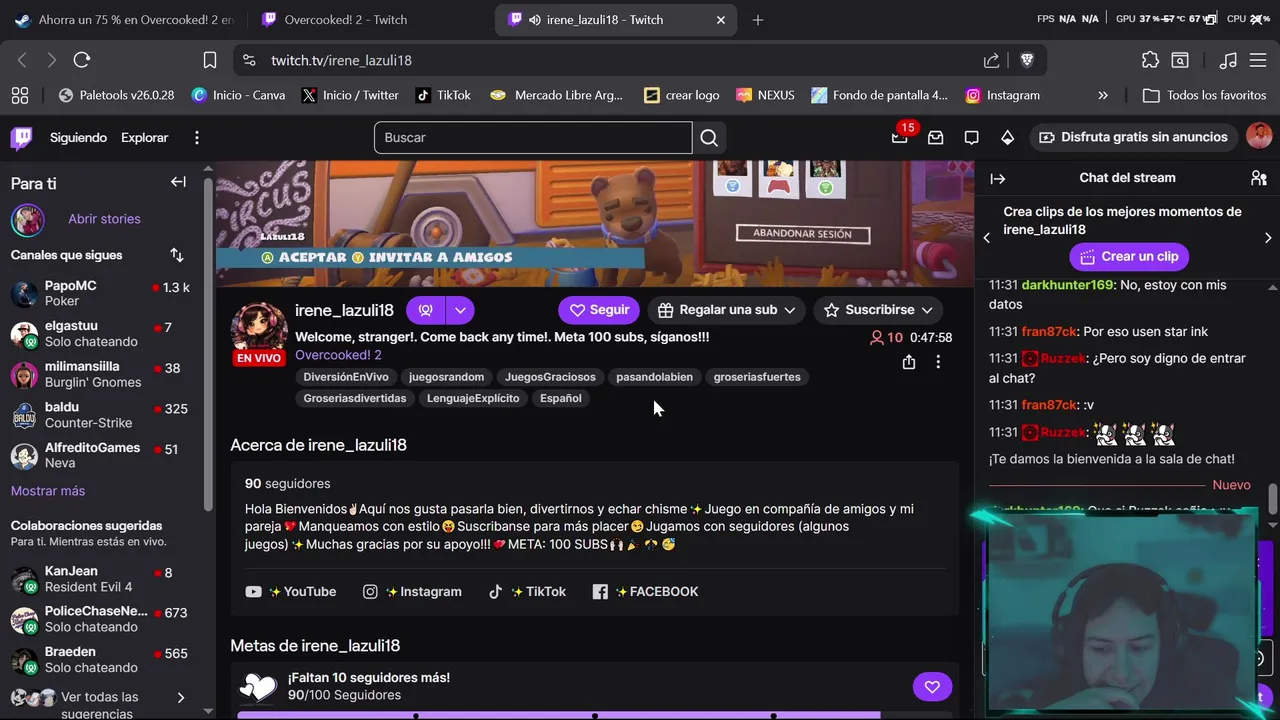
Task: Open Paletools v26.0.28 bookmark
Action: (116, 95)
